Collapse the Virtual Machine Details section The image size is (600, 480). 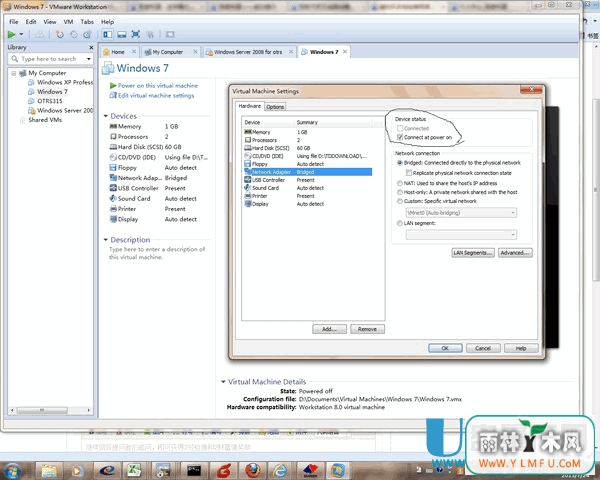point(223,382)
